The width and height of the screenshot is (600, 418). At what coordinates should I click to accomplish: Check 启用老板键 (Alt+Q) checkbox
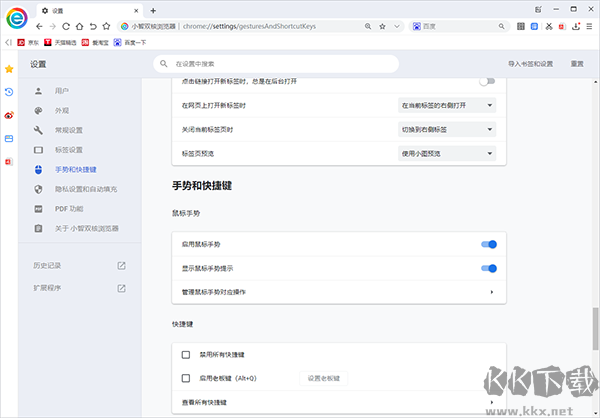point(186,378)
